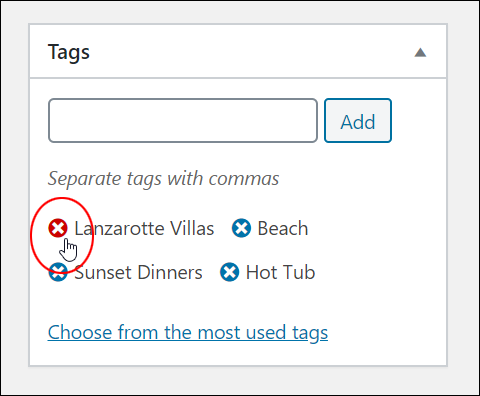Remove the Hot Tub tag
The width and height of the screenshot is (480, 396).
click(x=230, y=272)
